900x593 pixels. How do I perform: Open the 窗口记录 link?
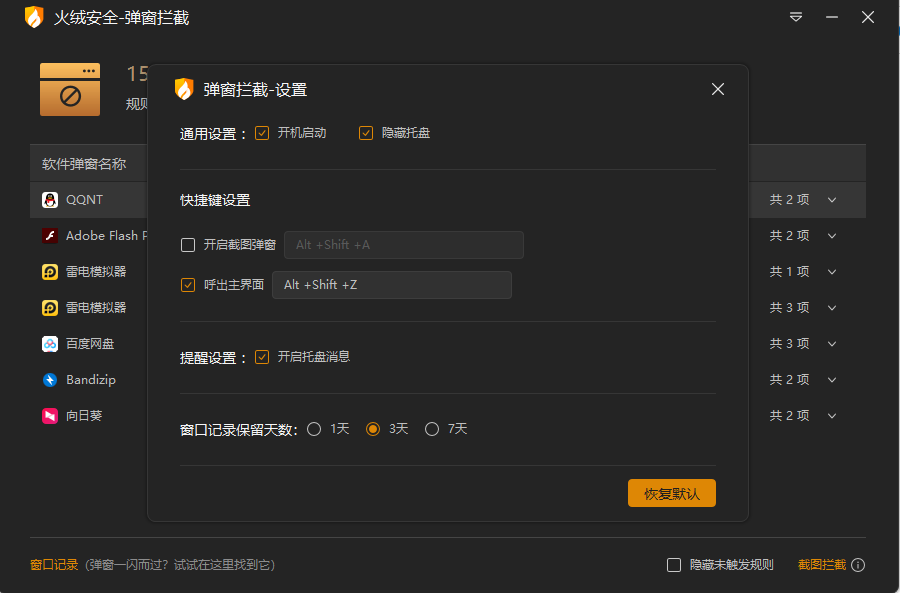[x=54, y=565]
